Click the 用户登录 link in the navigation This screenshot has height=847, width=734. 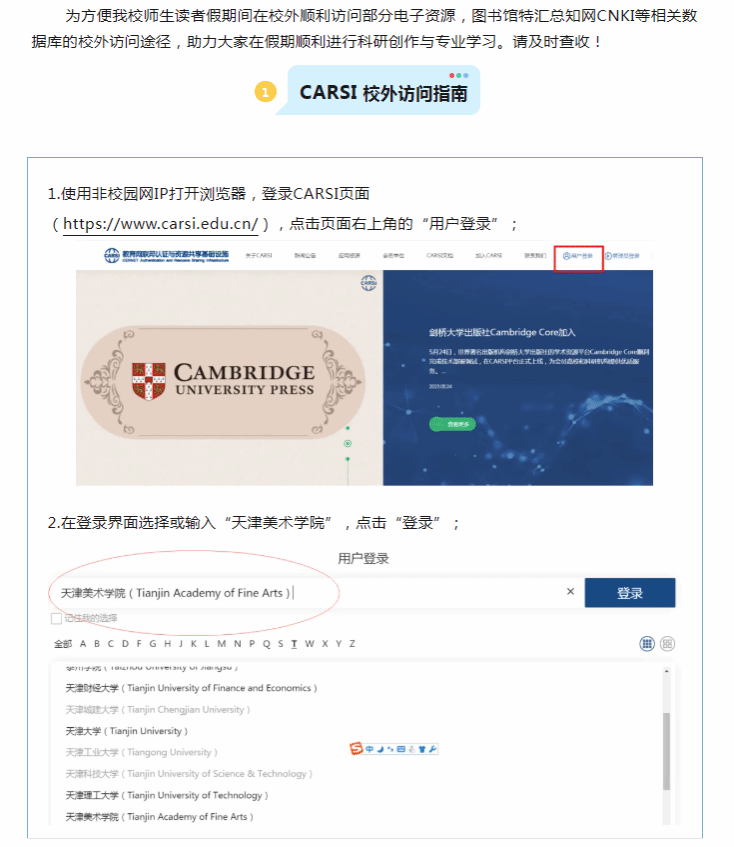click(578, 256)
